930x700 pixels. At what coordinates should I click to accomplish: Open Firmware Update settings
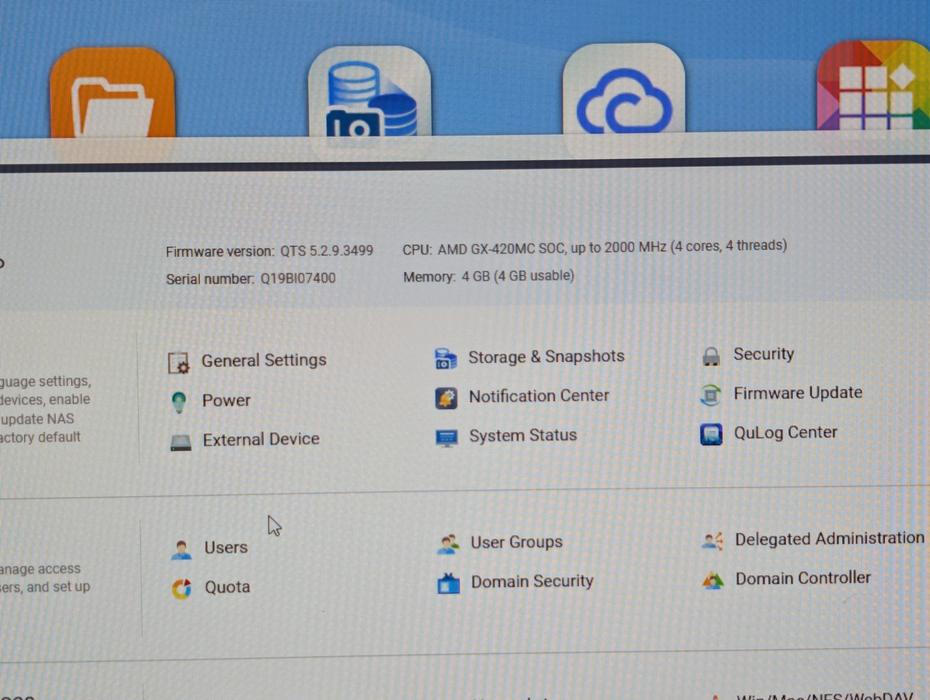coord(798,393)
